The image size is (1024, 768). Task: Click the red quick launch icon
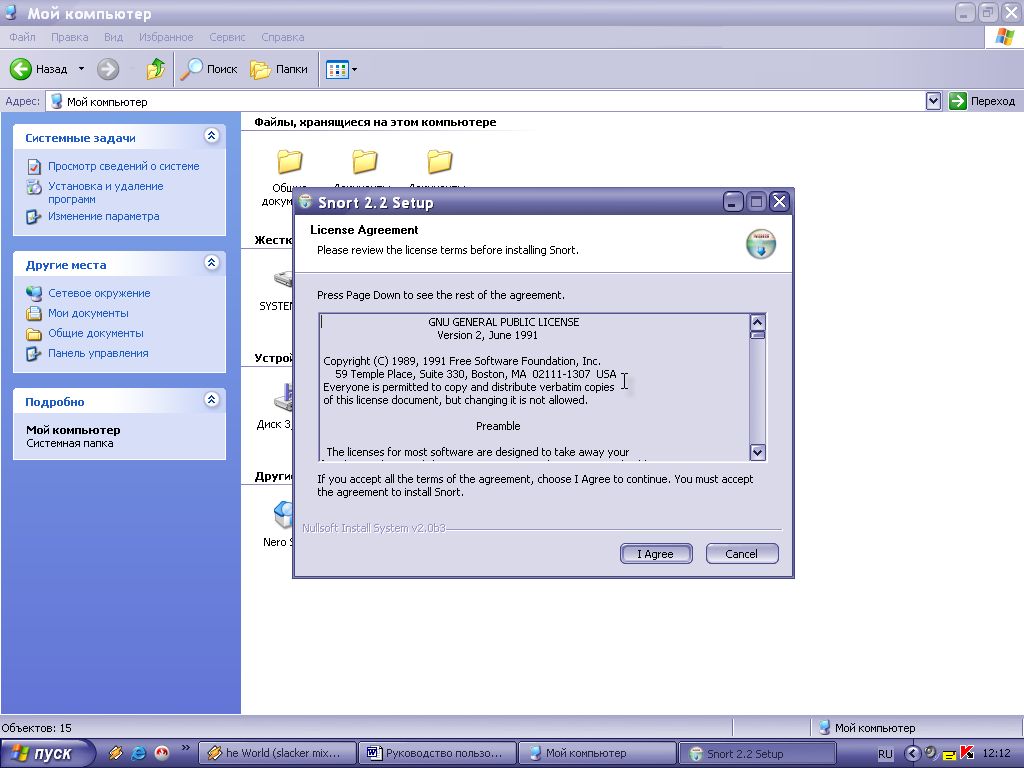click(161, 753)
